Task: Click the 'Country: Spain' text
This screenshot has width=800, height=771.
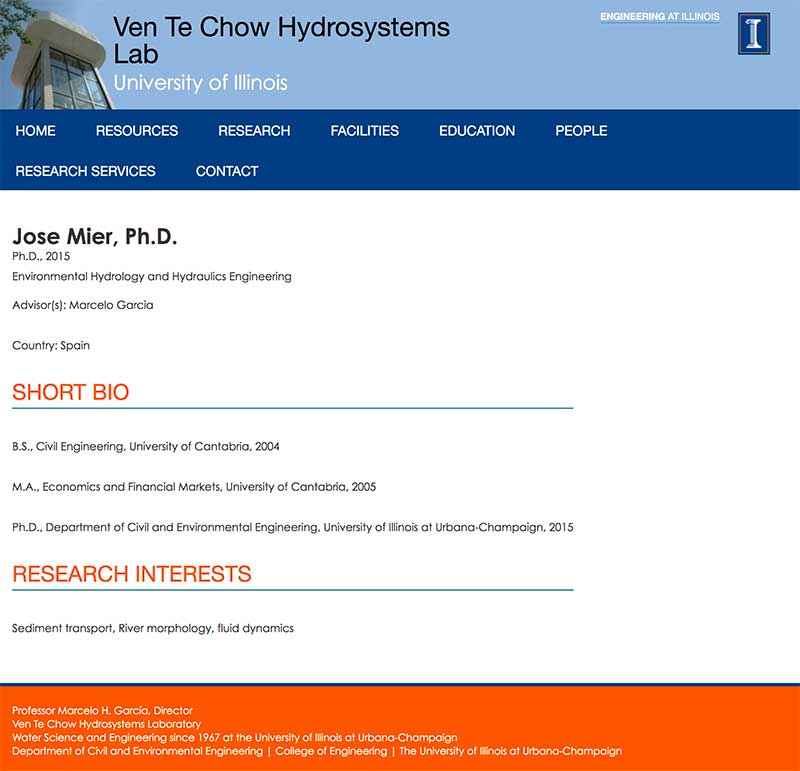Action: pos(51,345)
